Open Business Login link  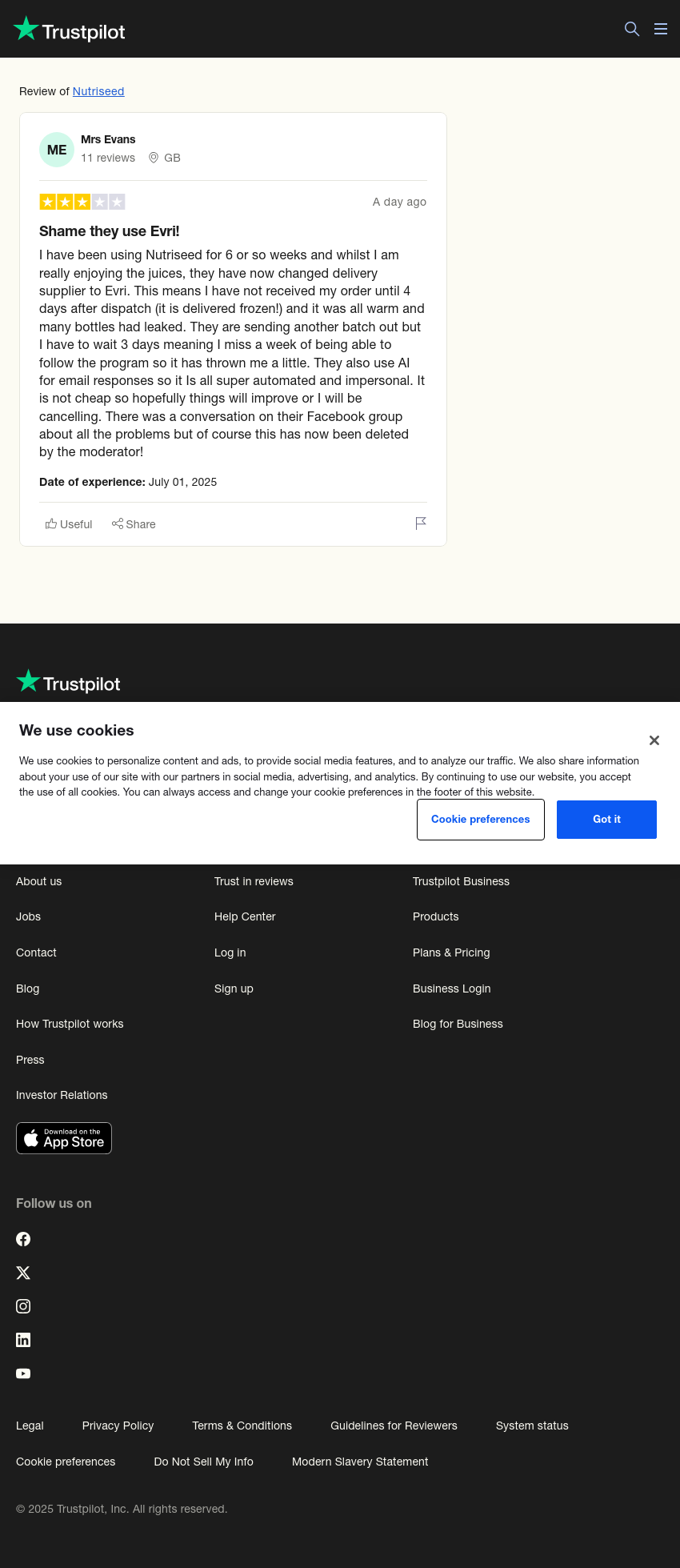pos(452,989)
